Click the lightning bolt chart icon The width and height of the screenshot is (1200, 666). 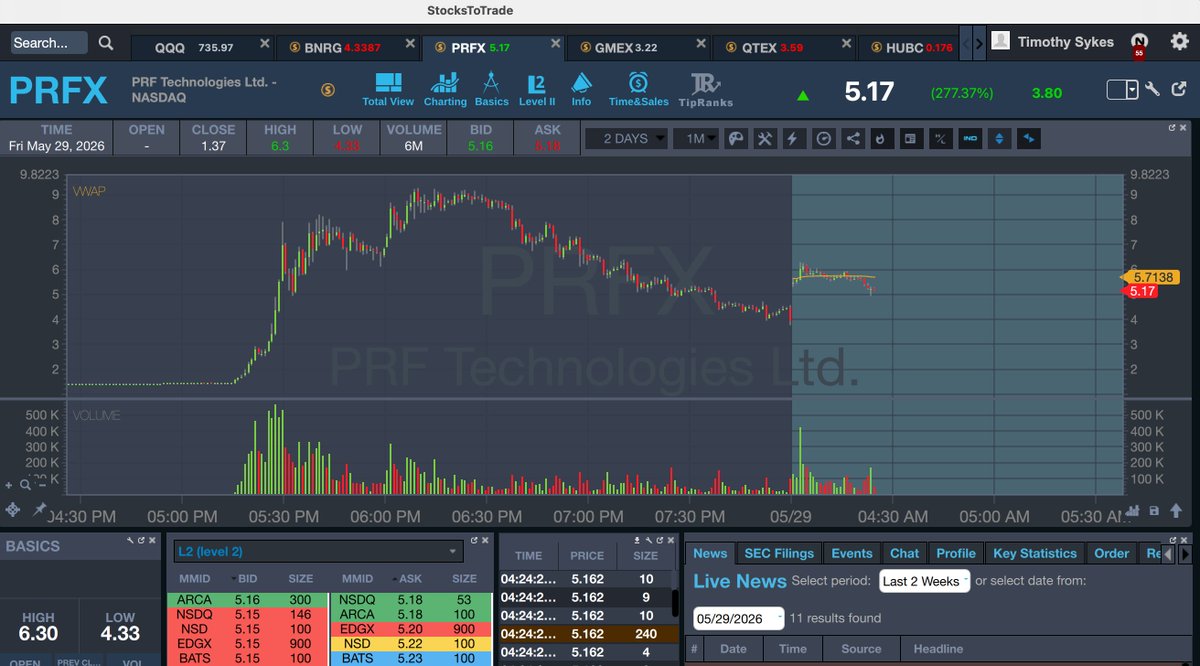click(x=793, y=139)
